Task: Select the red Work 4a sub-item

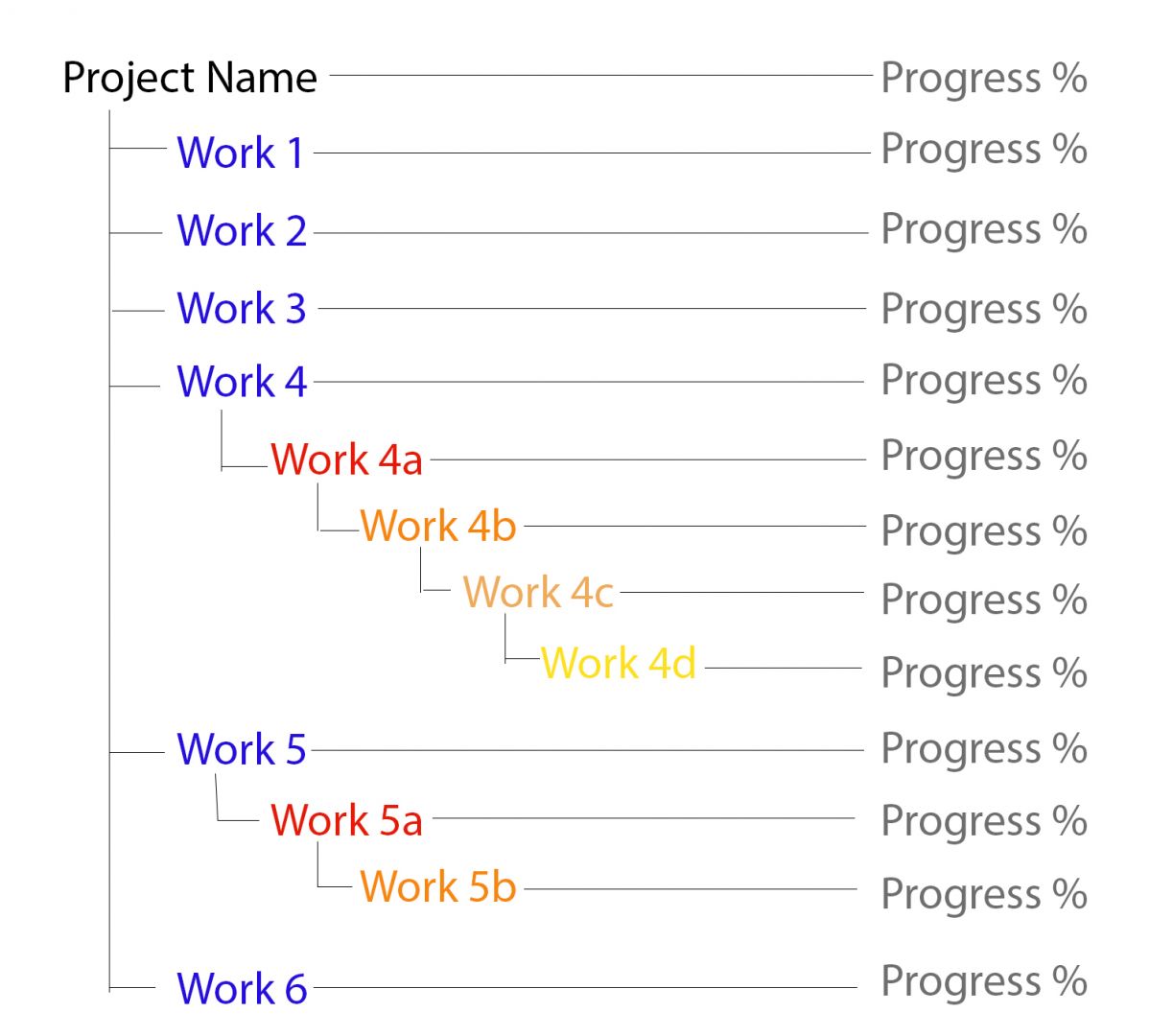Action: [346, 459]
